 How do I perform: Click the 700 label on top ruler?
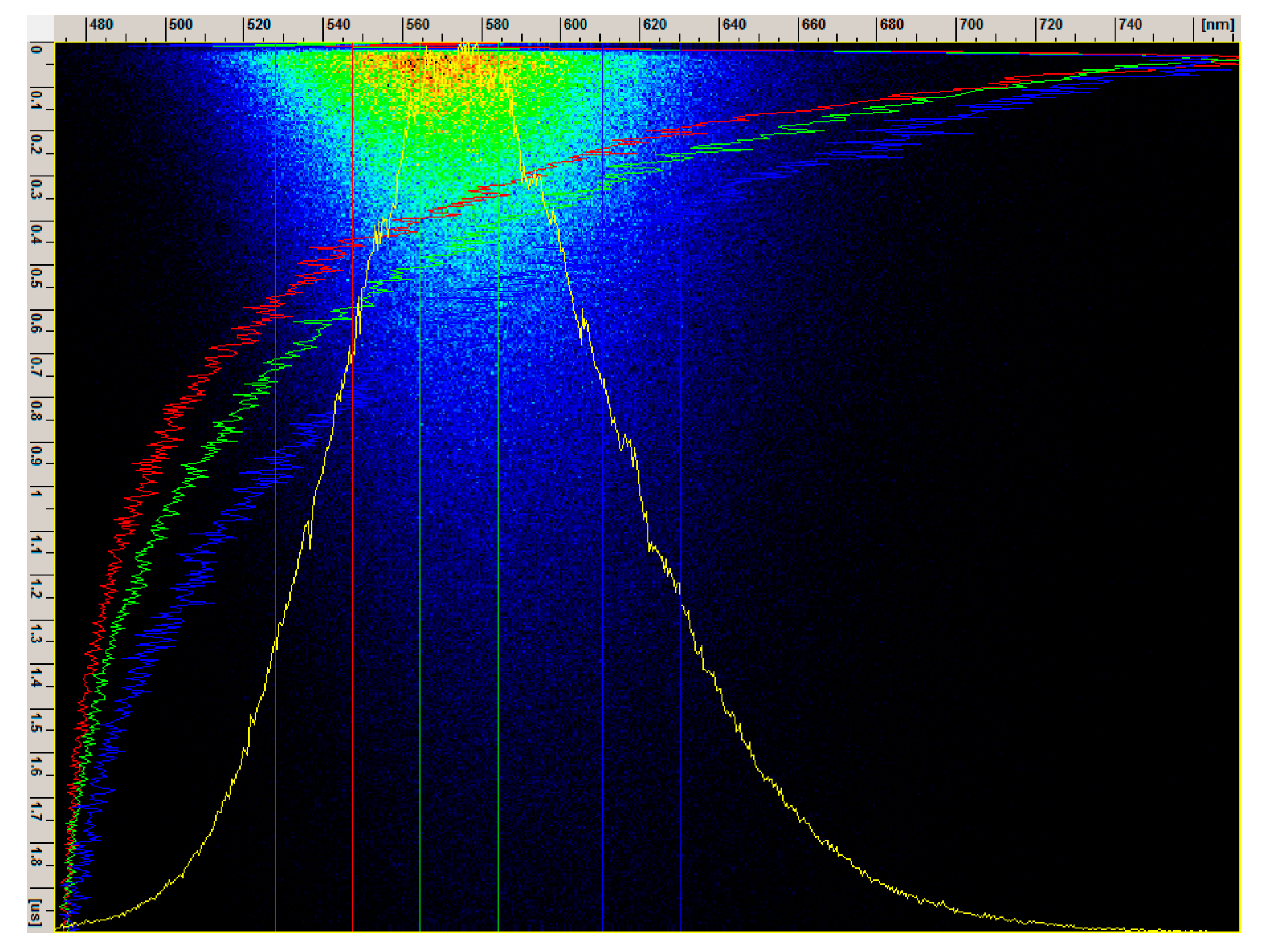(971, 25)
